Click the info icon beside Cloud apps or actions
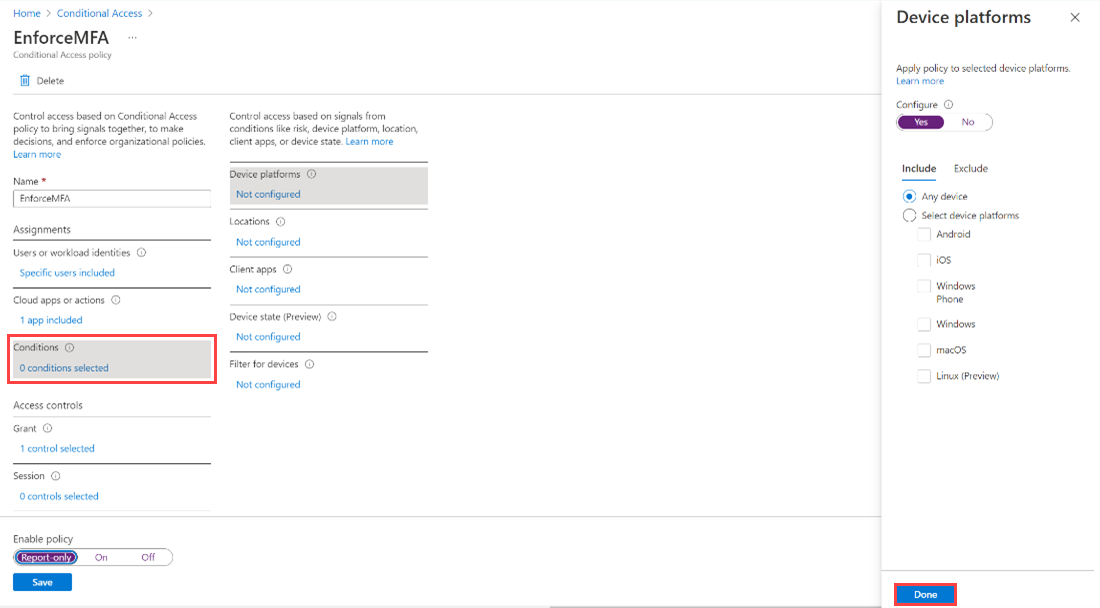The width and height of the screenshot is (1100, 608). click(117, 300)
